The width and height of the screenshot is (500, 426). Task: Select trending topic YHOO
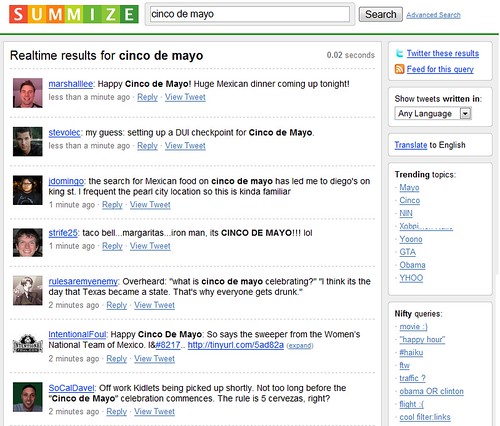(411, 278)
